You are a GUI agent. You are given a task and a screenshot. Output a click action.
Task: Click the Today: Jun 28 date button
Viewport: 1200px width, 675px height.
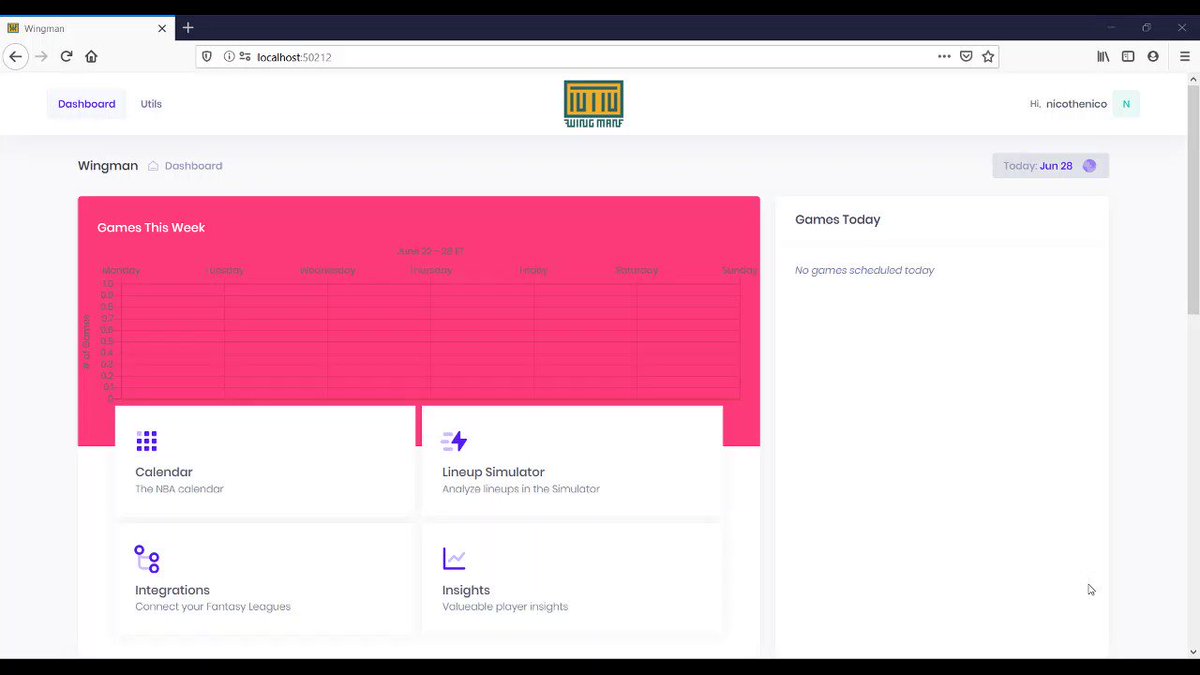coord(1050,166)
